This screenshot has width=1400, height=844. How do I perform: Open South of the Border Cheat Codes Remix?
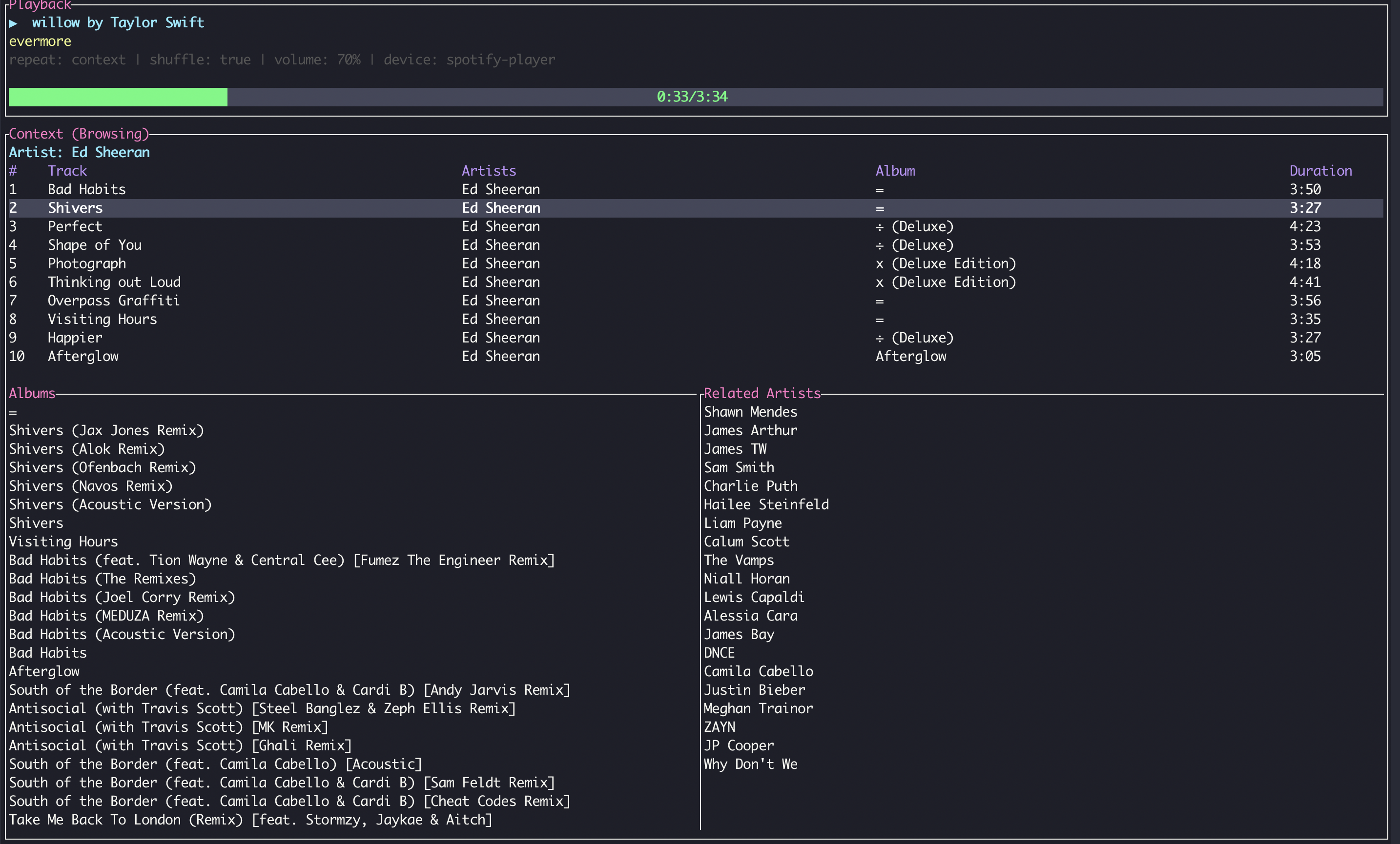[289, 802]
